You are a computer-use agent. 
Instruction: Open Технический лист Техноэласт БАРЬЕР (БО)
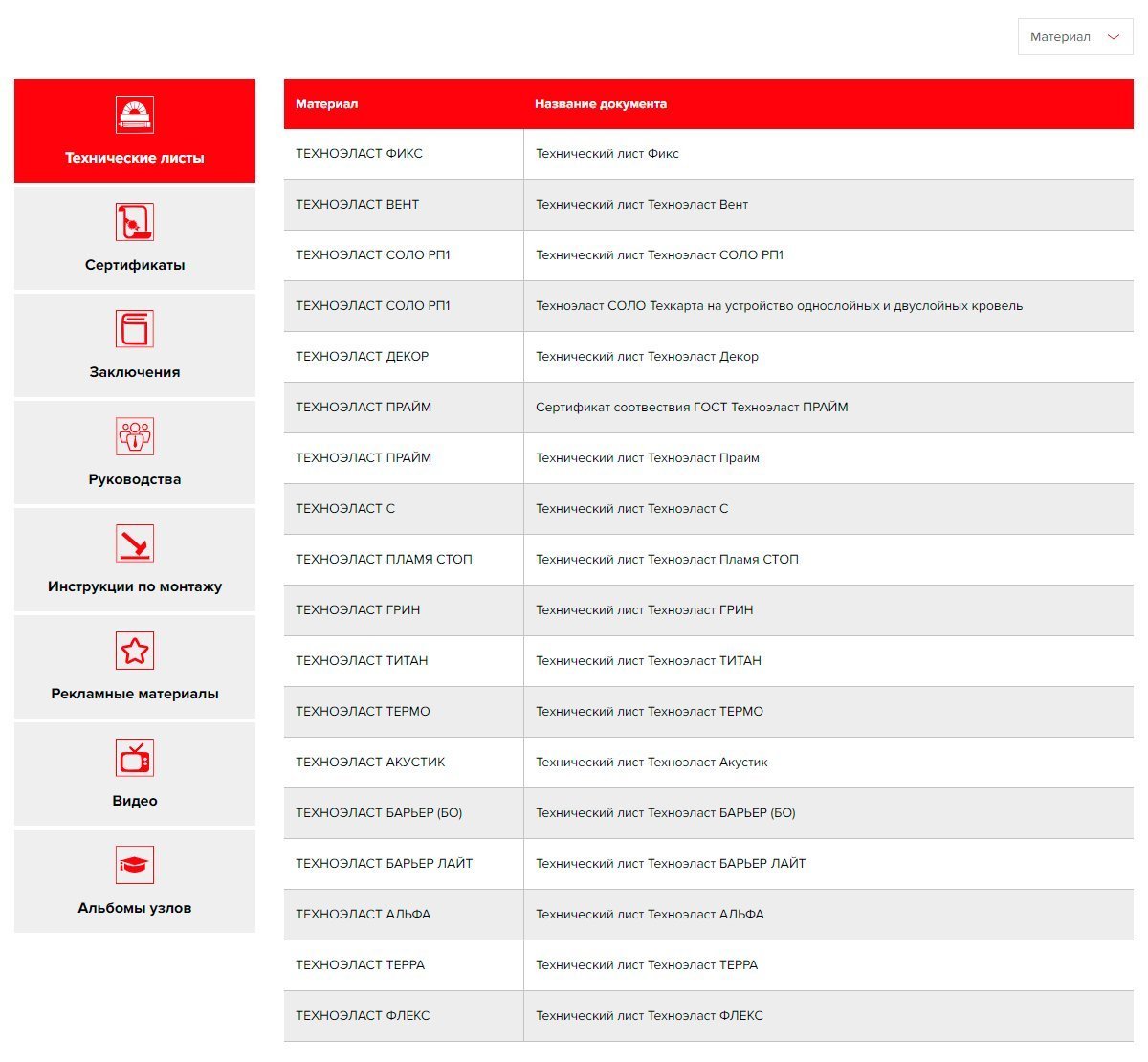[x=666, y=813]
